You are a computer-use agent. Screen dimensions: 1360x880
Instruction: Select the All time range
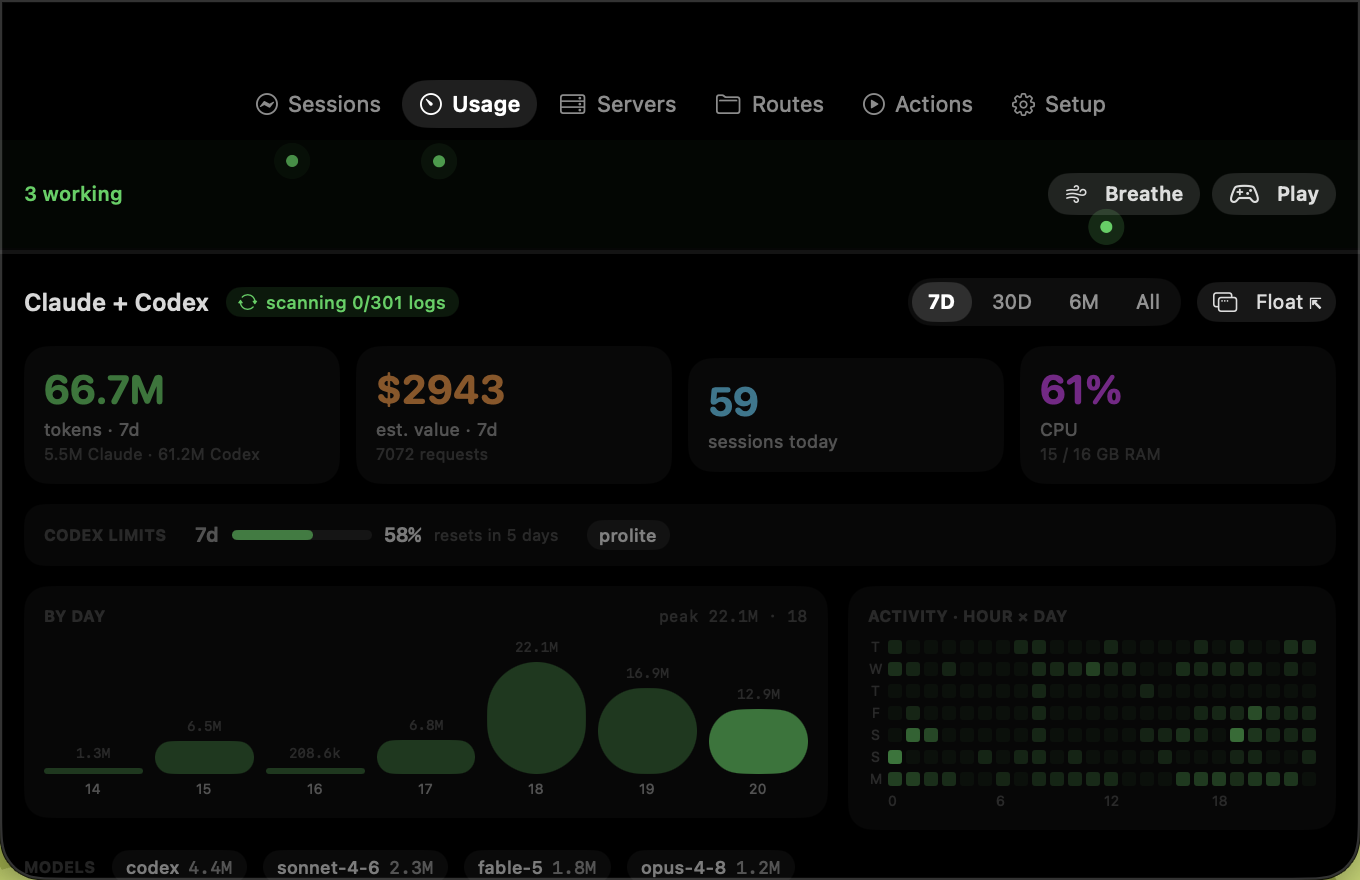point(1148,302)
